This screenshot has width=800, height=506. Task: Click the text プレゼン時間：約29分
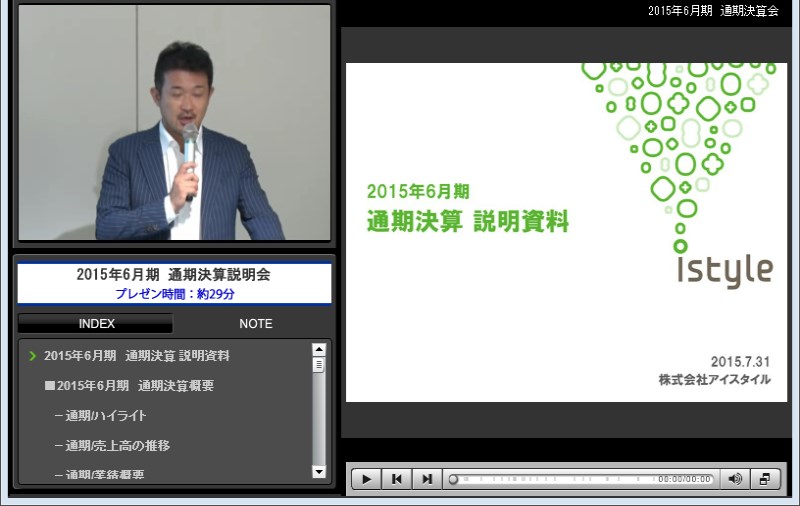coord(174,294)
